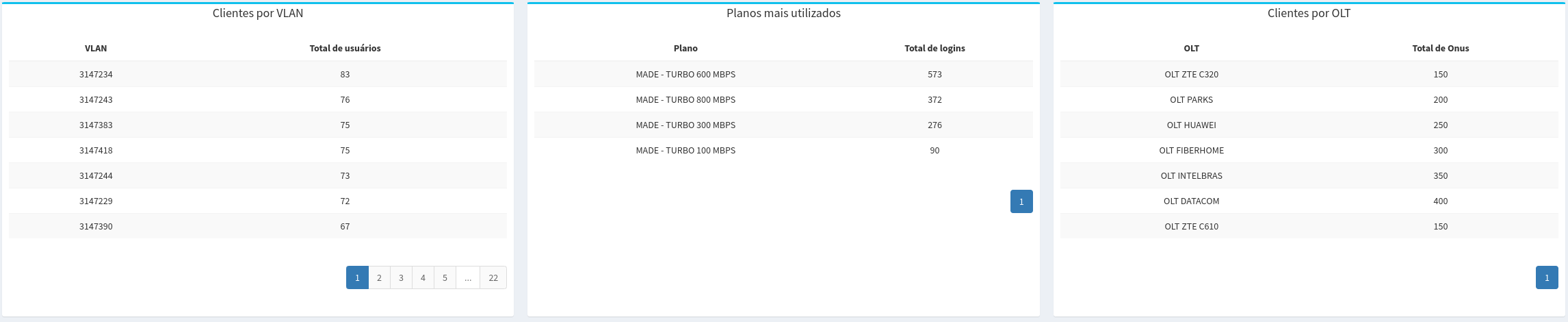
Task: Select page 5 in VLAN pagination
Action: pyautogui.click(x=445, y=277)
